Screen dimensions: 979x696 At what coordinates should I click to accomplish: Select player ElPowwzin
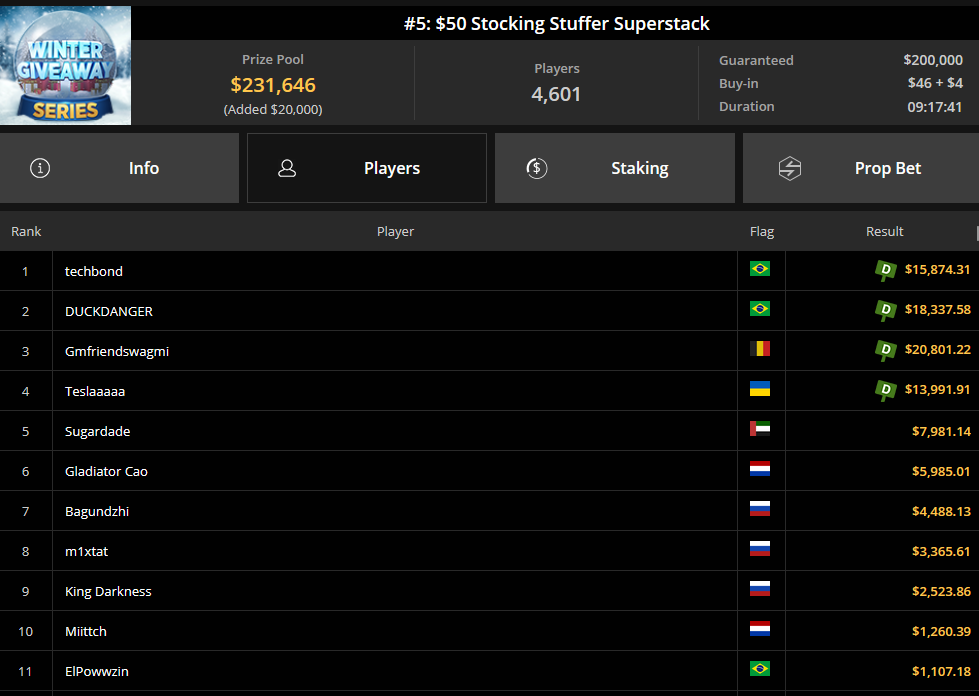click(97, 671)
